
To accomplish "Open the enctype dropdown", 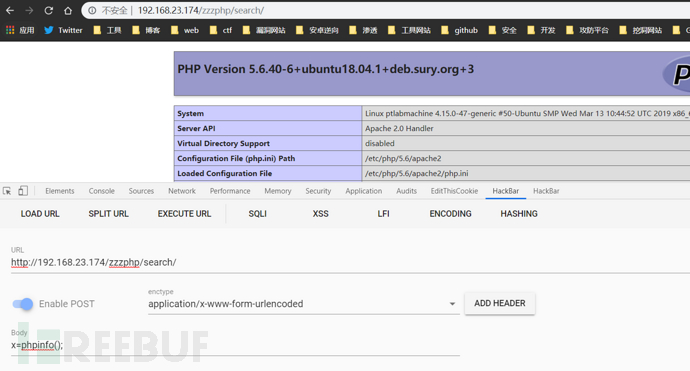I will (x=304, y=304).
